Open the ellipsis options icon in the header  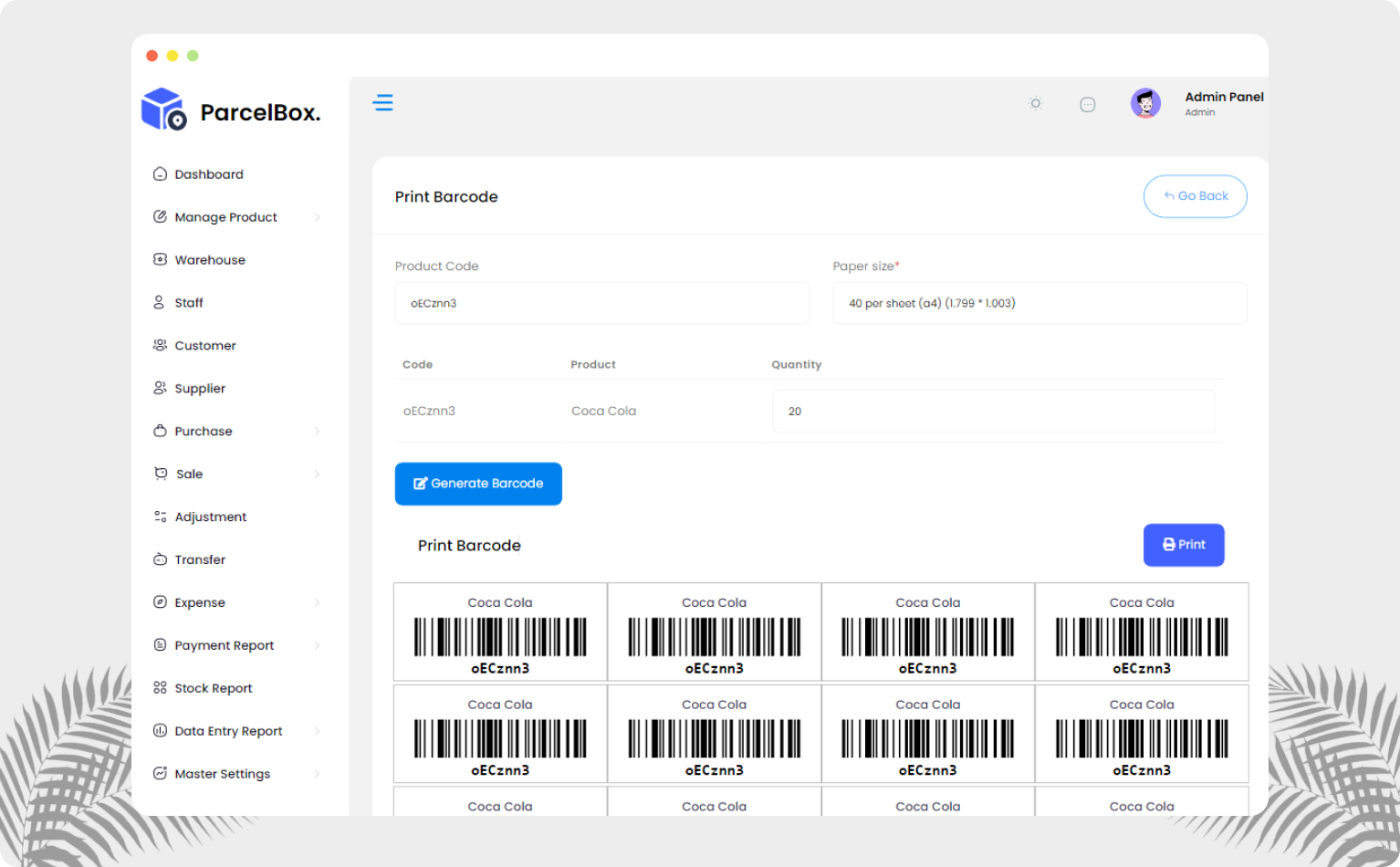(x=1088, y=103)
